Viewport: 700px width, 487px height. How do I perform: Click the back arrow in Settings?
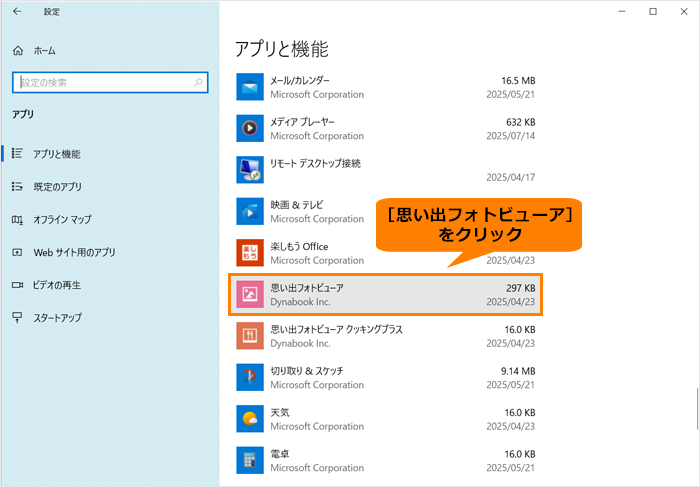[x=17, y=12]
